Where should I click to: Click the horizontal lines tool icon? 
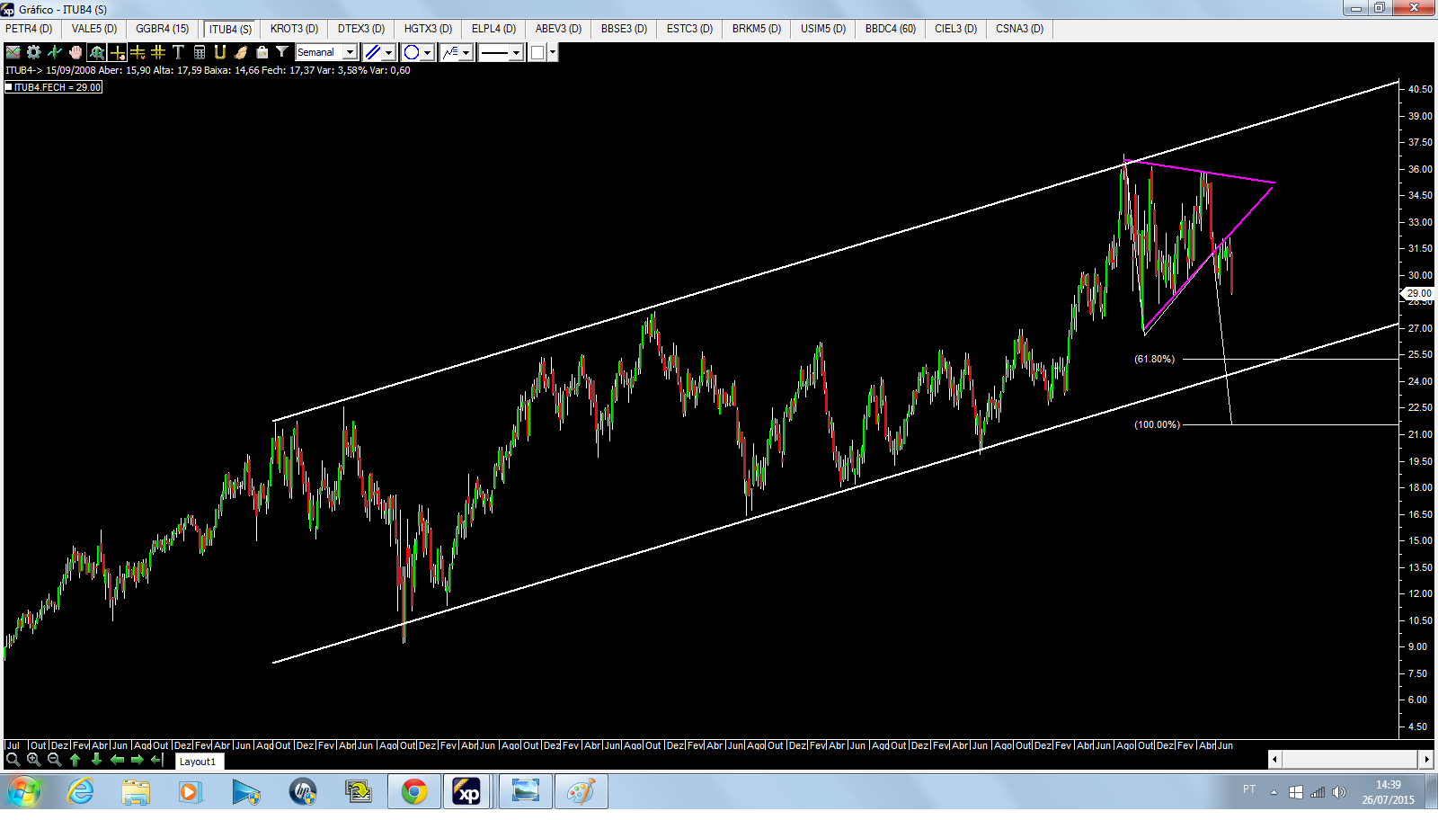(138, 53)
